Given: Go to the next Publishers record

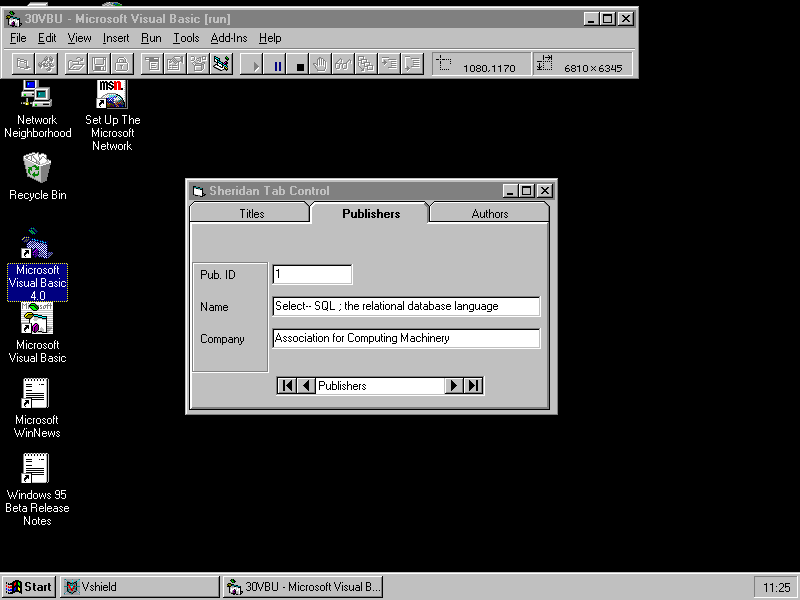Looking at the screenshot, I should pos(454,386).
